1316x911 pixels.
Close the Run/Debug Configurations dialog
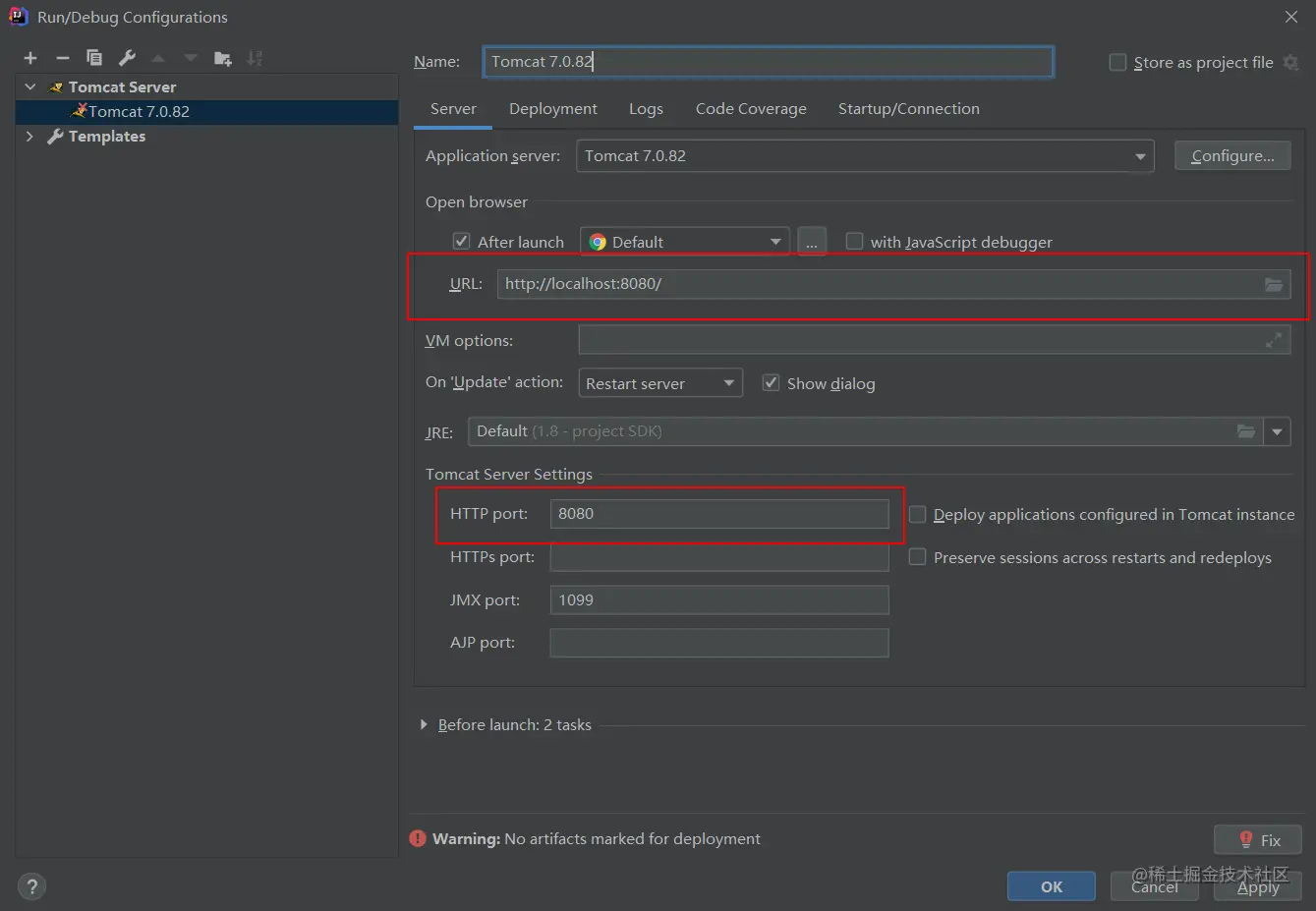(1291, 17)
